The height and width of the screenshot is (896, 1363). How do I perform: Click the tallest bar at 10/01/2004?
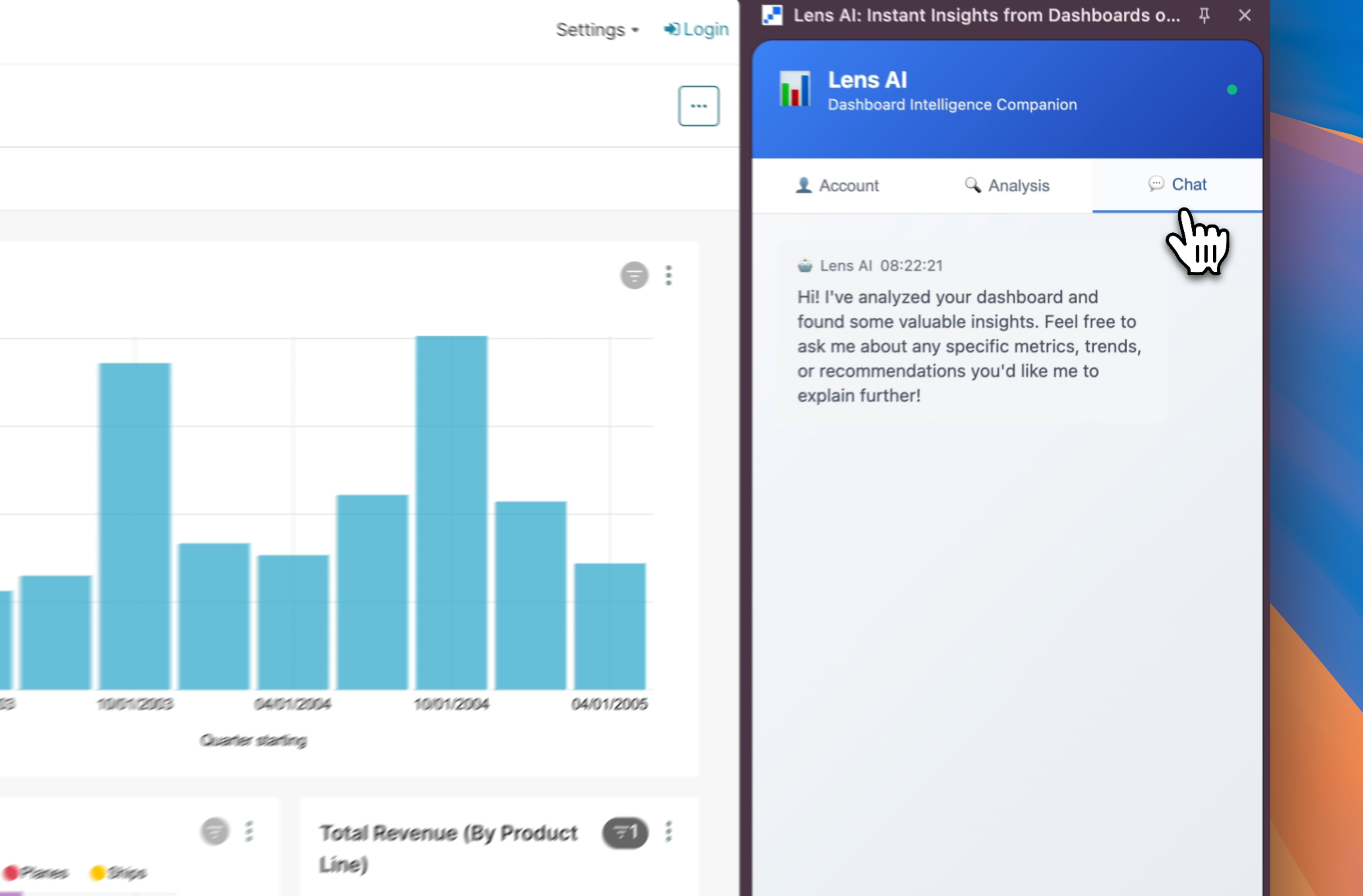click(x=451, y=512)
